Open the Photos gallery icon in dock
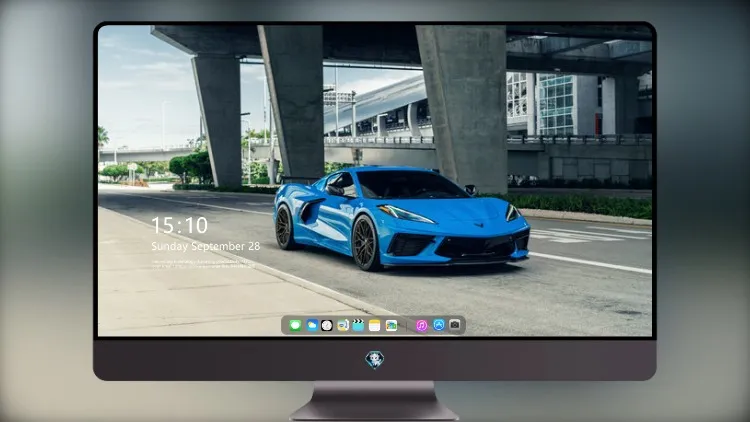This screenshot has width=750, height=422. [x=391, y=325]
